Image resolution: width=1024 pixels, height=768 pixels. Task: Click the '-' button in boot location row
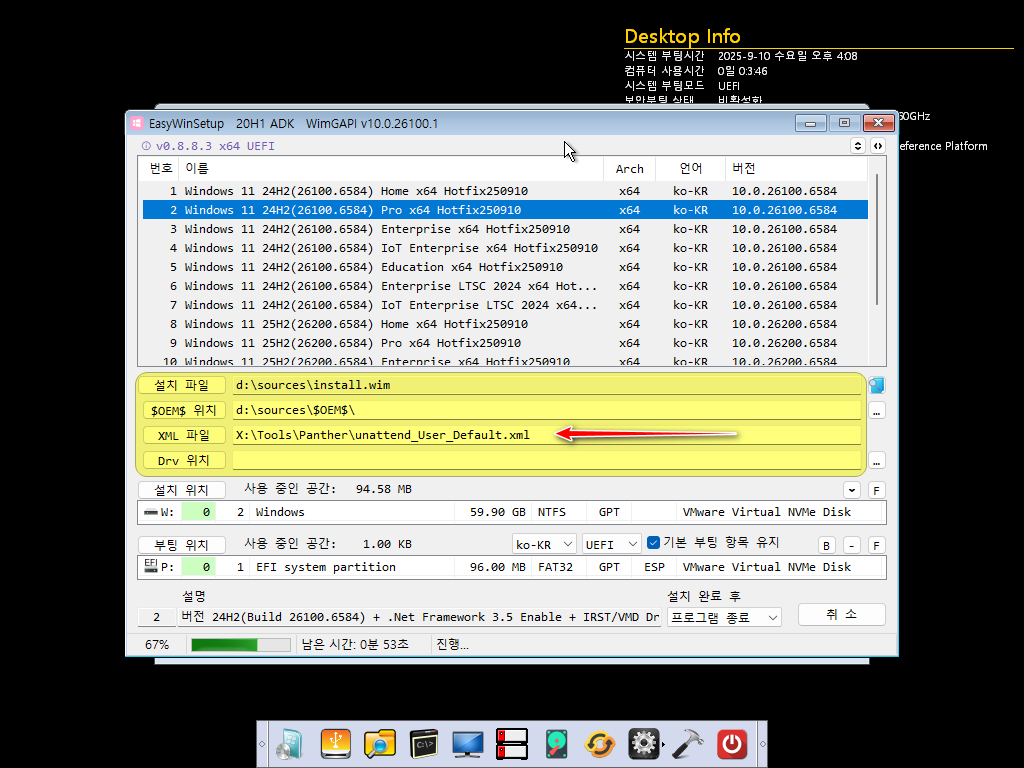coord(852,545)
